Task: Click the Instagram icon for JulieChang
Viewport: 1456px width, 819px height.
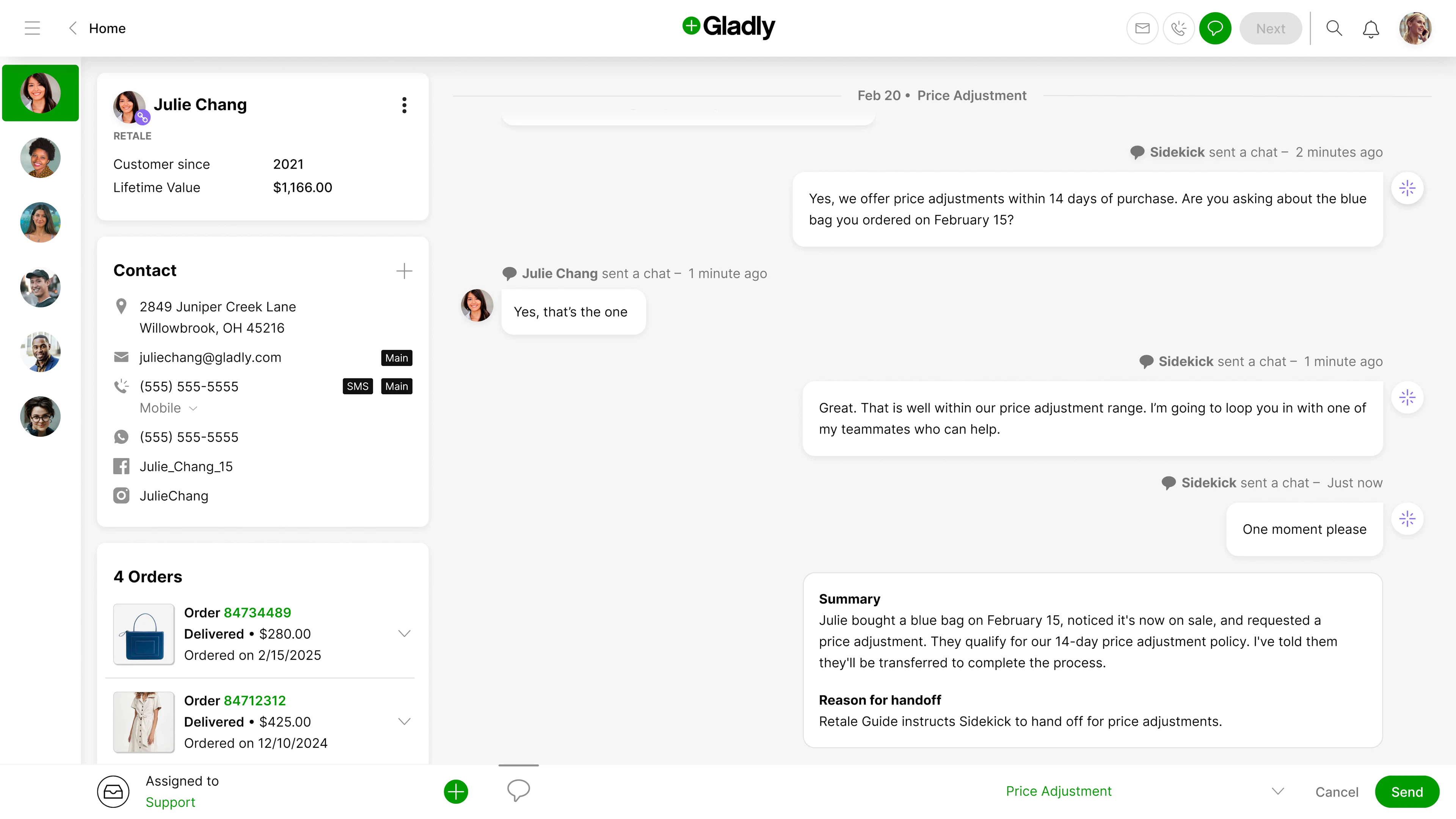Action: (121, 496)
